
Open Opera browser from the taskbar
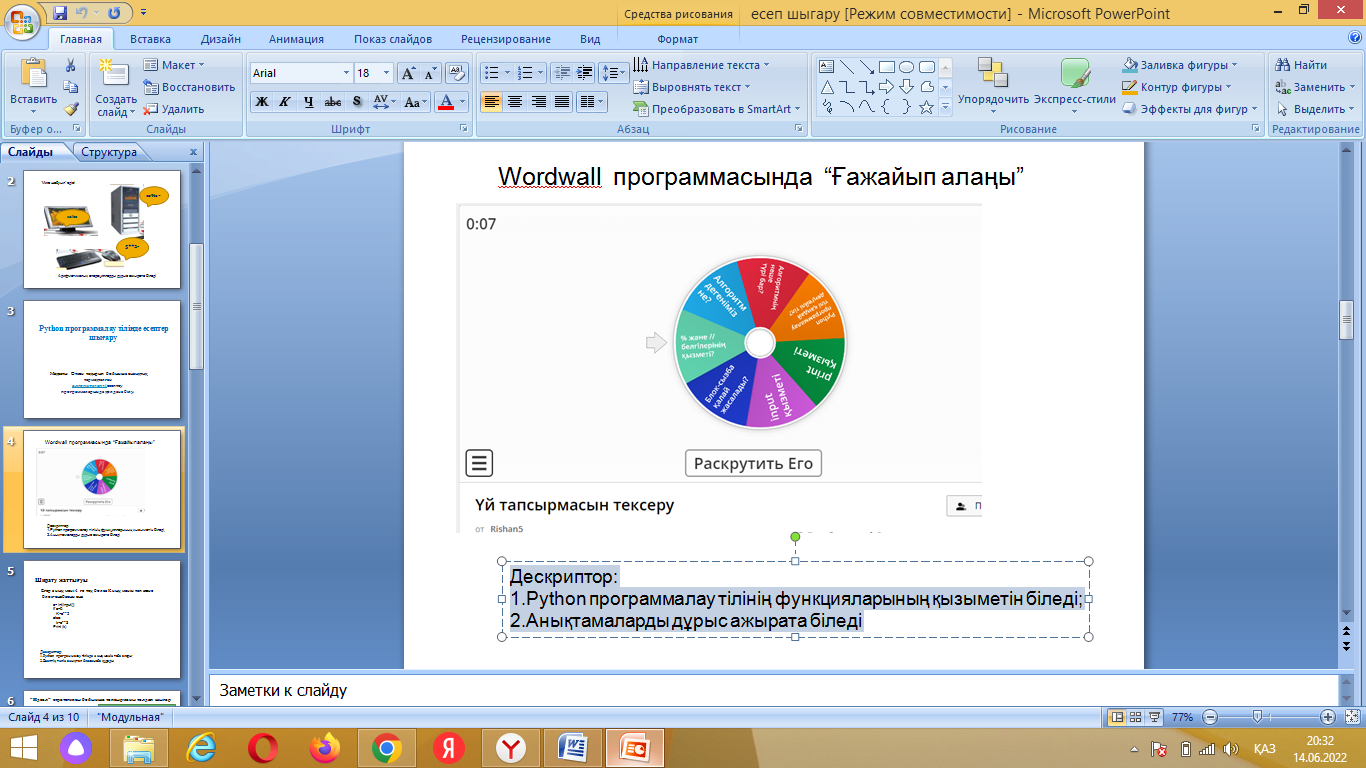(263, 747)
